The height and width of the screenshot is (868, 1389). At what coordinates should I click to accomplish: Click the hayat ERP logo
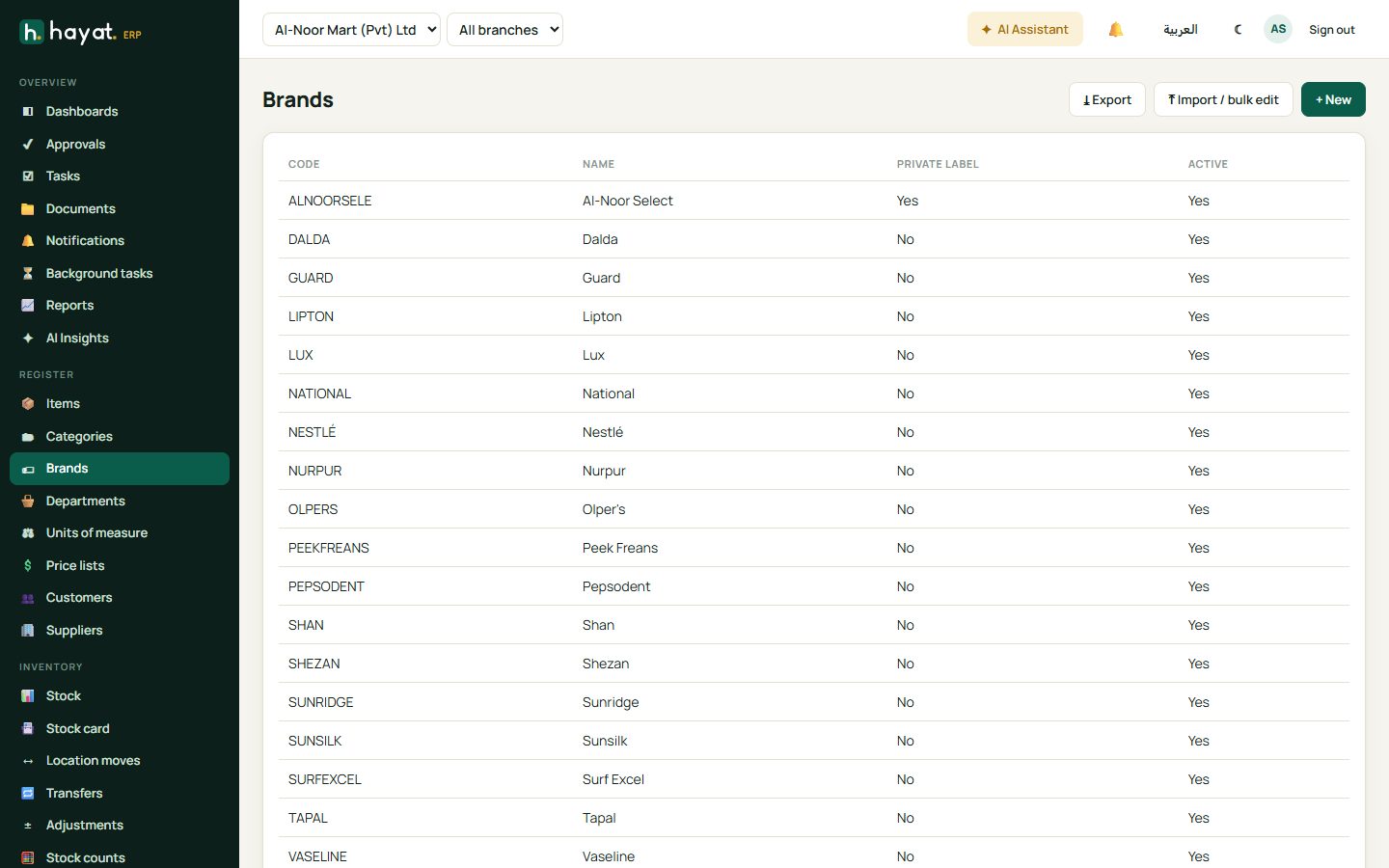tap(80, 33)
